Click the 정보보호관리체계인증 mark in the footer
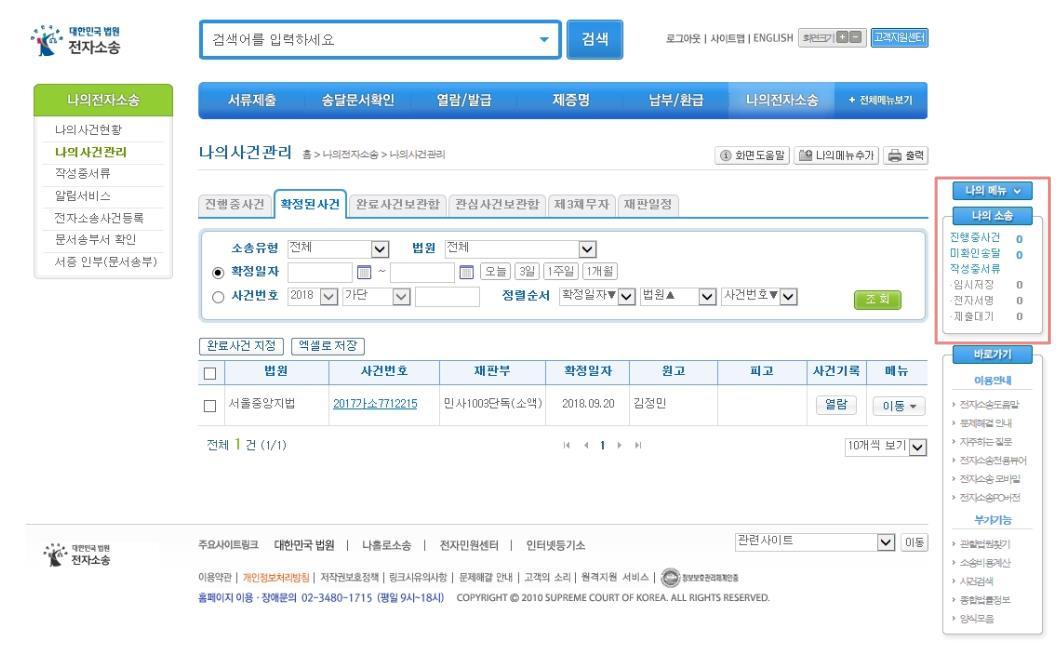 [x=699, y=578]
